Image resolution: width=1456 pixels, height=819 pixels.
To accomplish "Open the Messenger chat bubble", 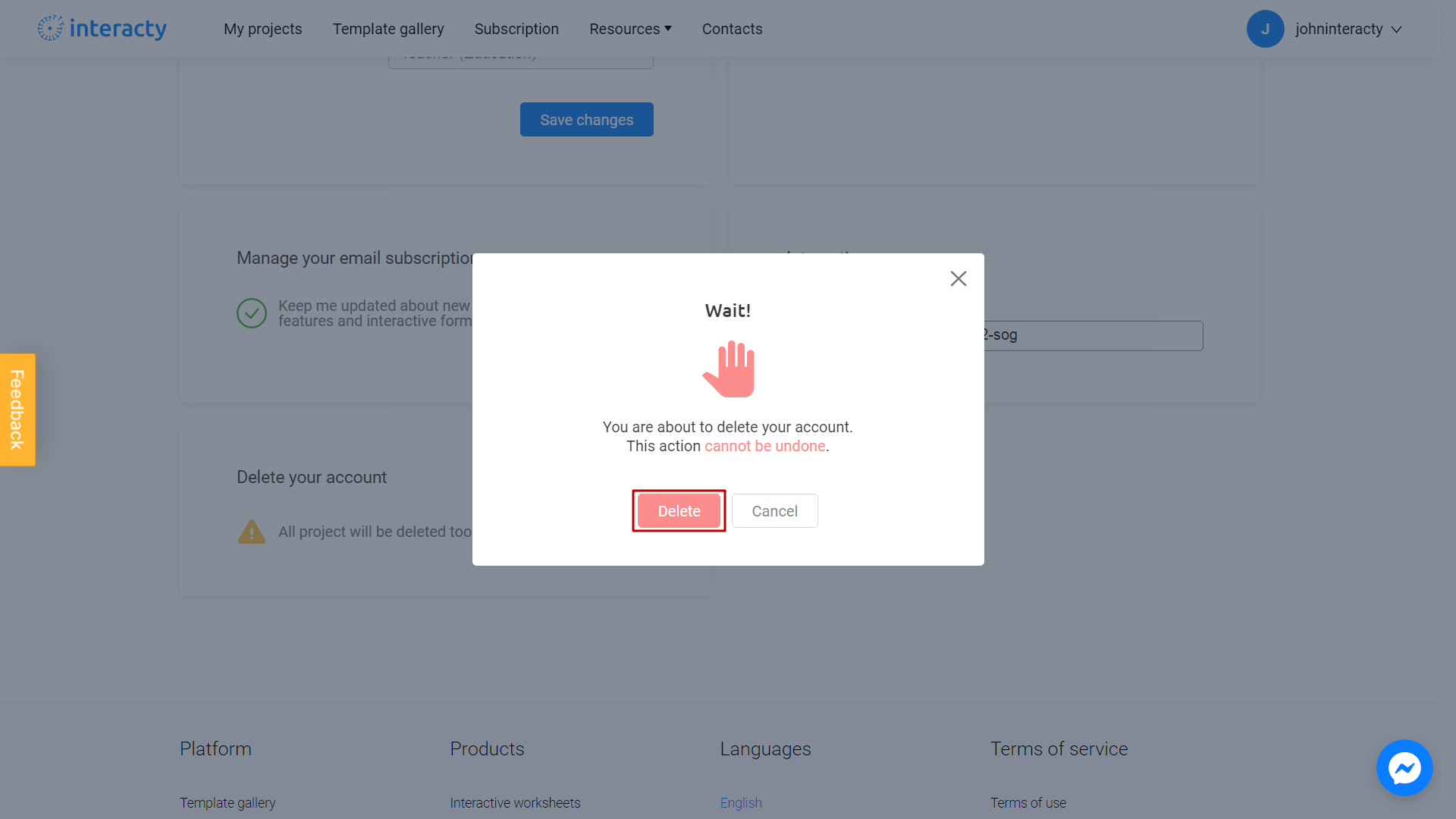I will [1404, 767].
